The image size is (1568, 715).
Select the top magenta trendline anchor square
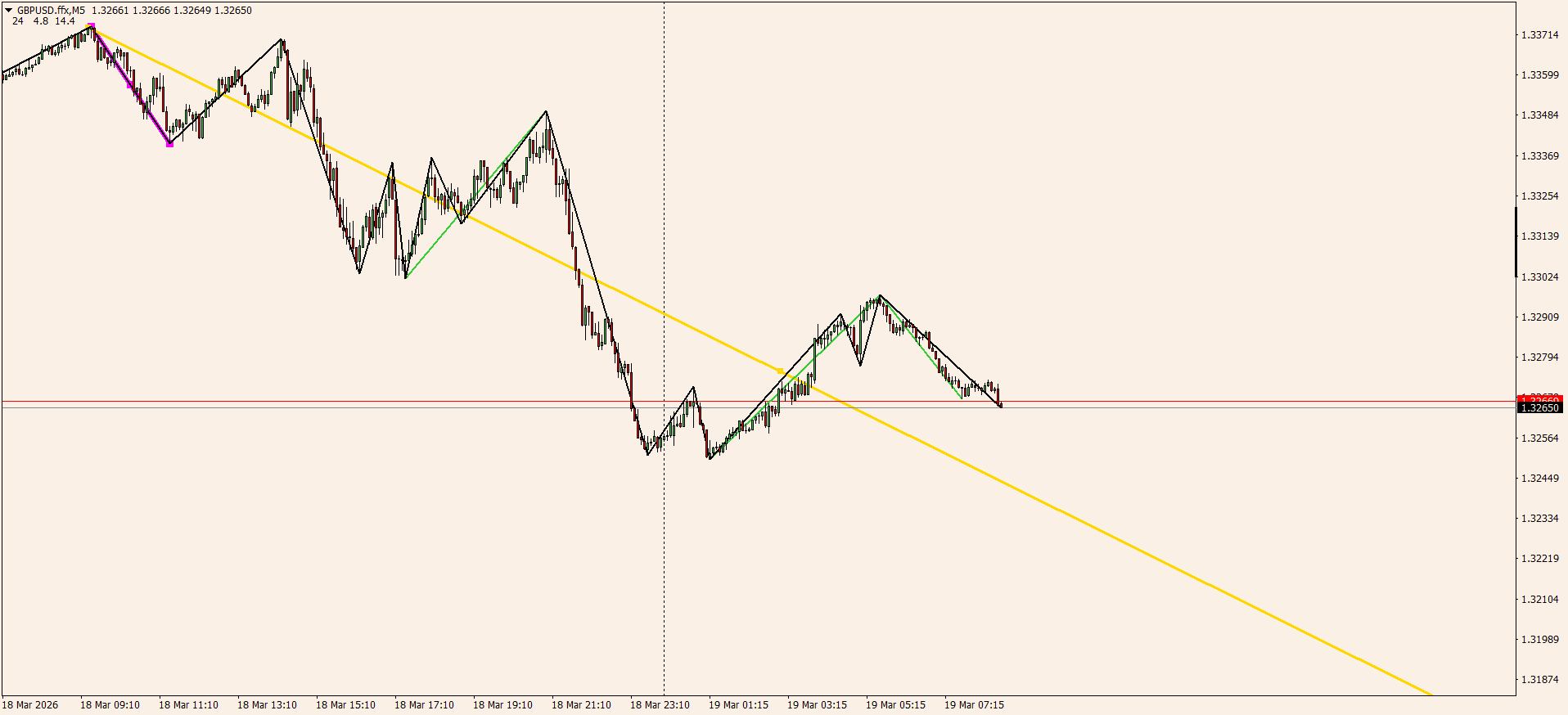coord(92,26)
